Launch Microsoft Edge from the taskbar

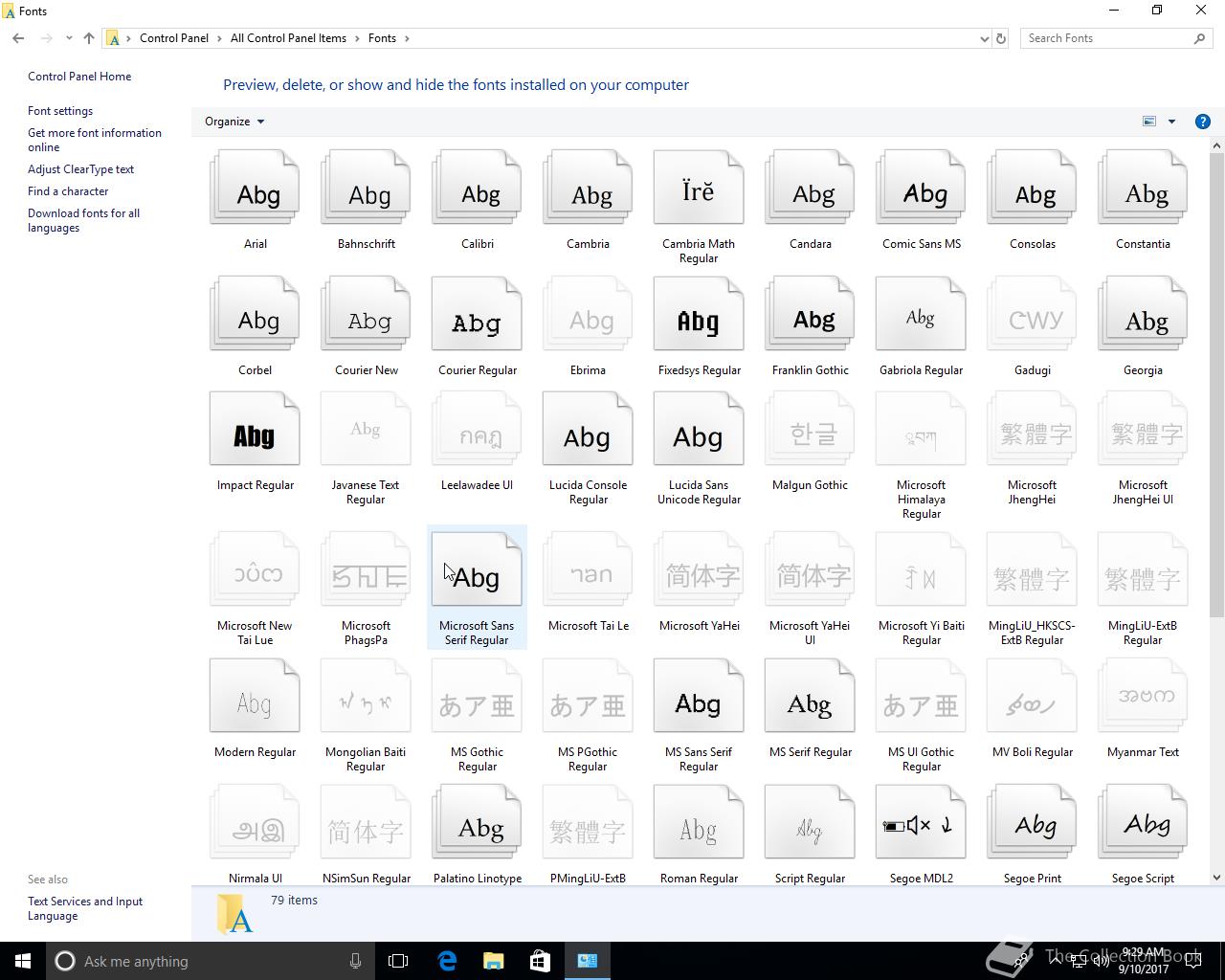coord(447,961)
